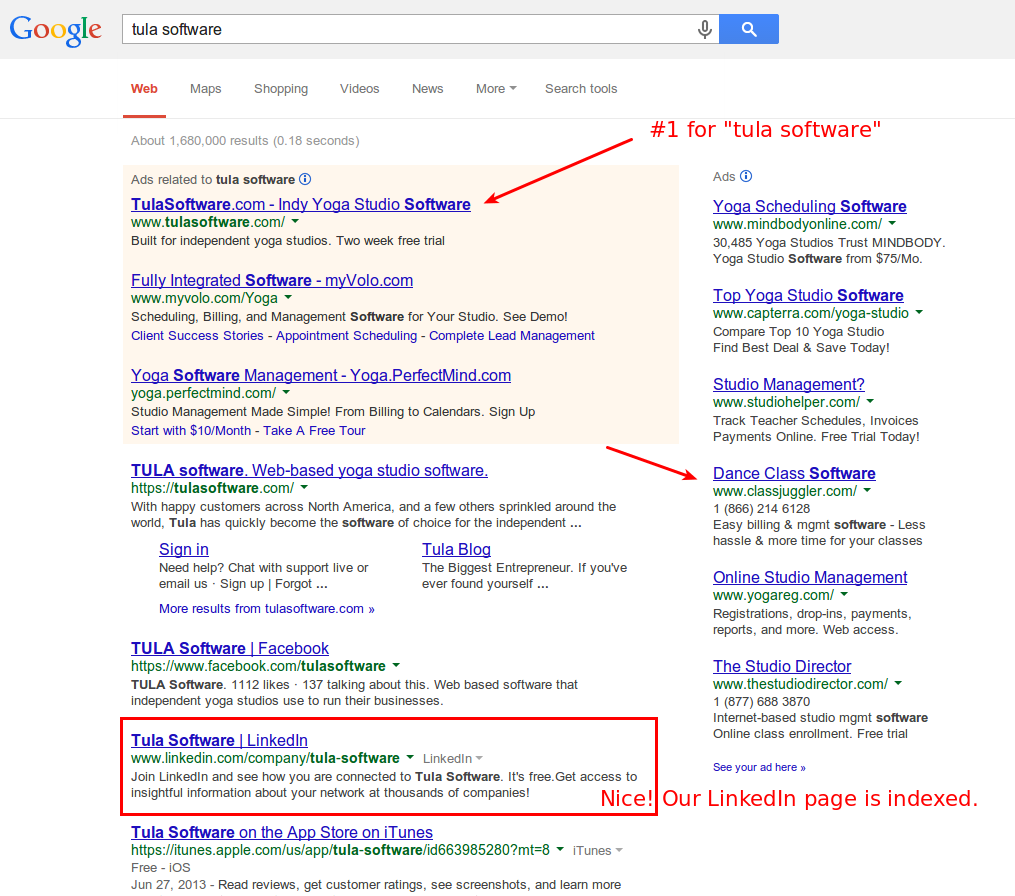The height and width of the screenshot is (896, 1015).
Task: Expand arrow next to yoga.perfectmind.com/
Action: 286,393
